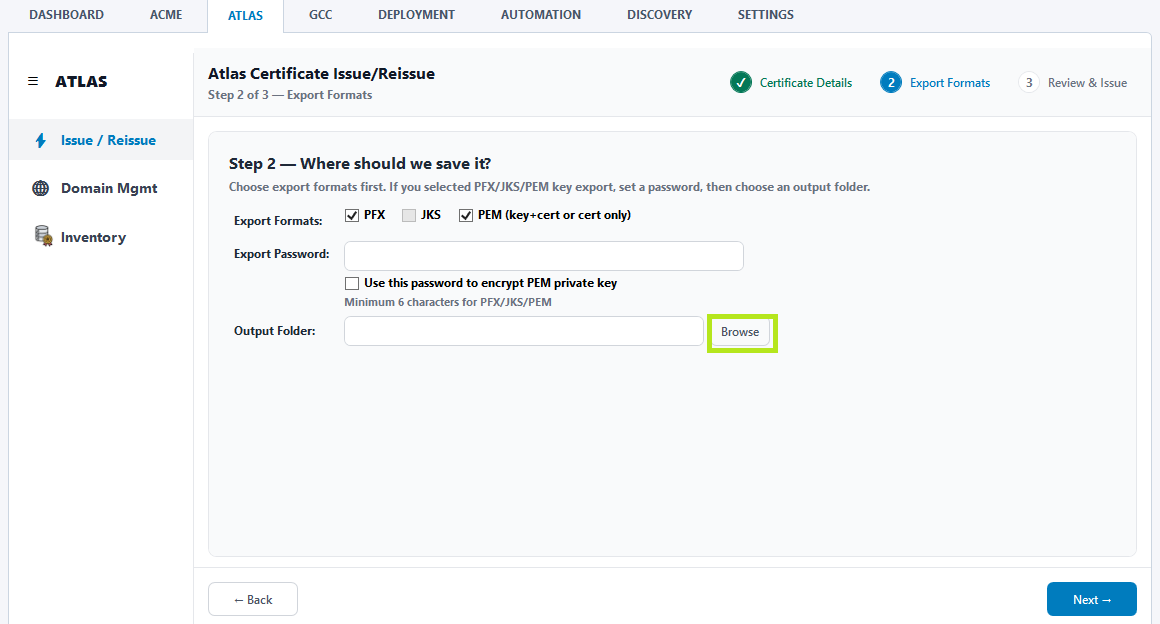Click the Inventory database icon
The height and width of the screenshot is (624, 1160).
[43, 236]
